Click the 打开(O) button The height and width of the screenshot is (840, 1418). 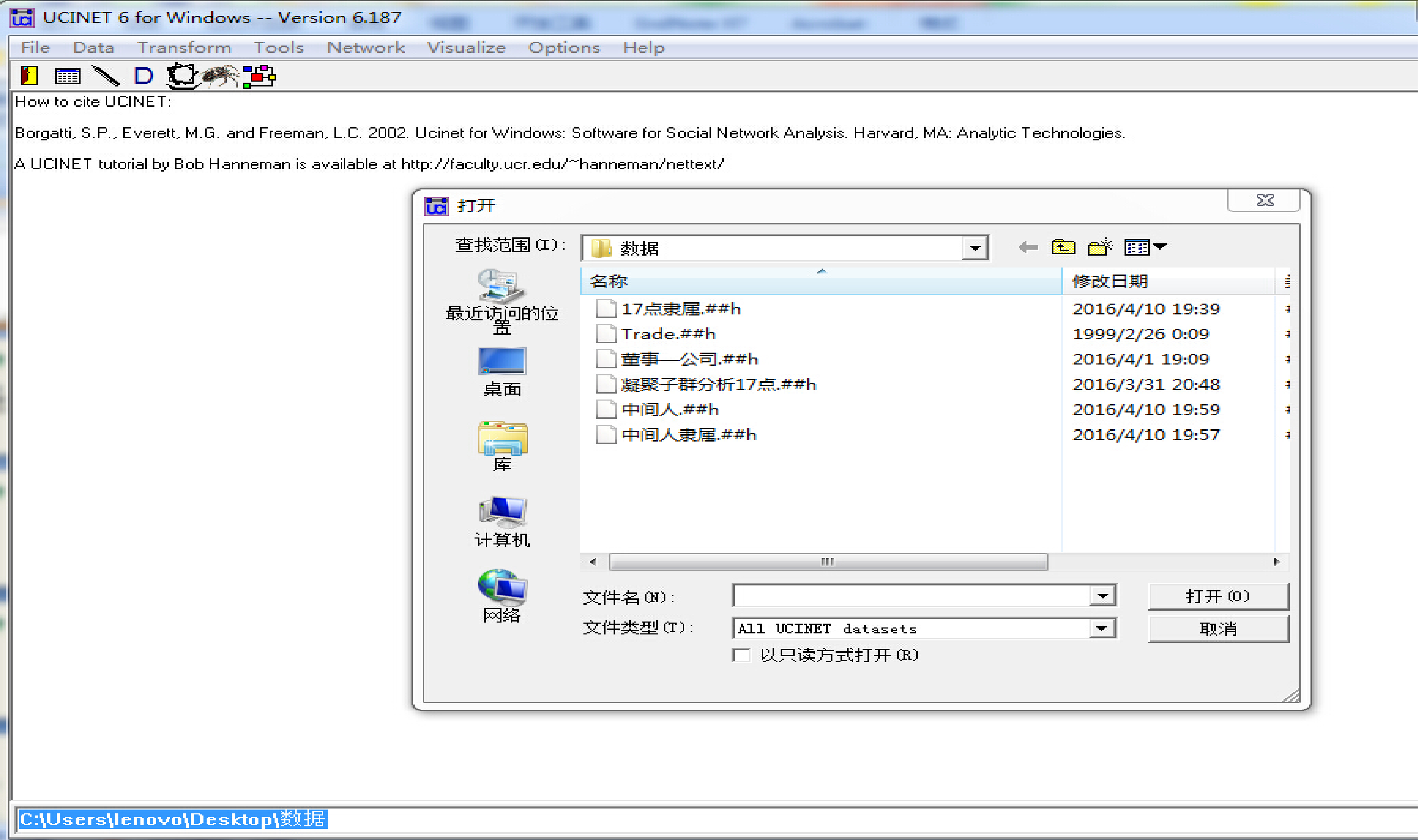(1218, 596)
